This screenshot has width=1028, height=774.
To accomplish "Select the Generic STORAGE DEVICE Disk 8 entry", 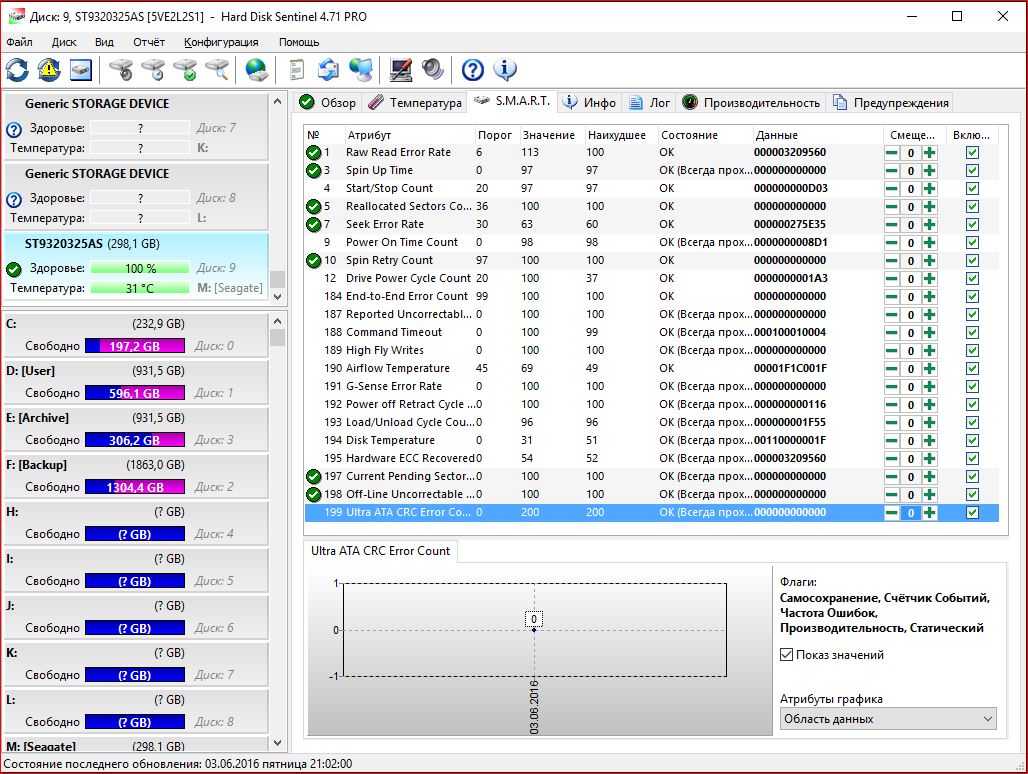I will pyautogui.click(x=136, y=196).
